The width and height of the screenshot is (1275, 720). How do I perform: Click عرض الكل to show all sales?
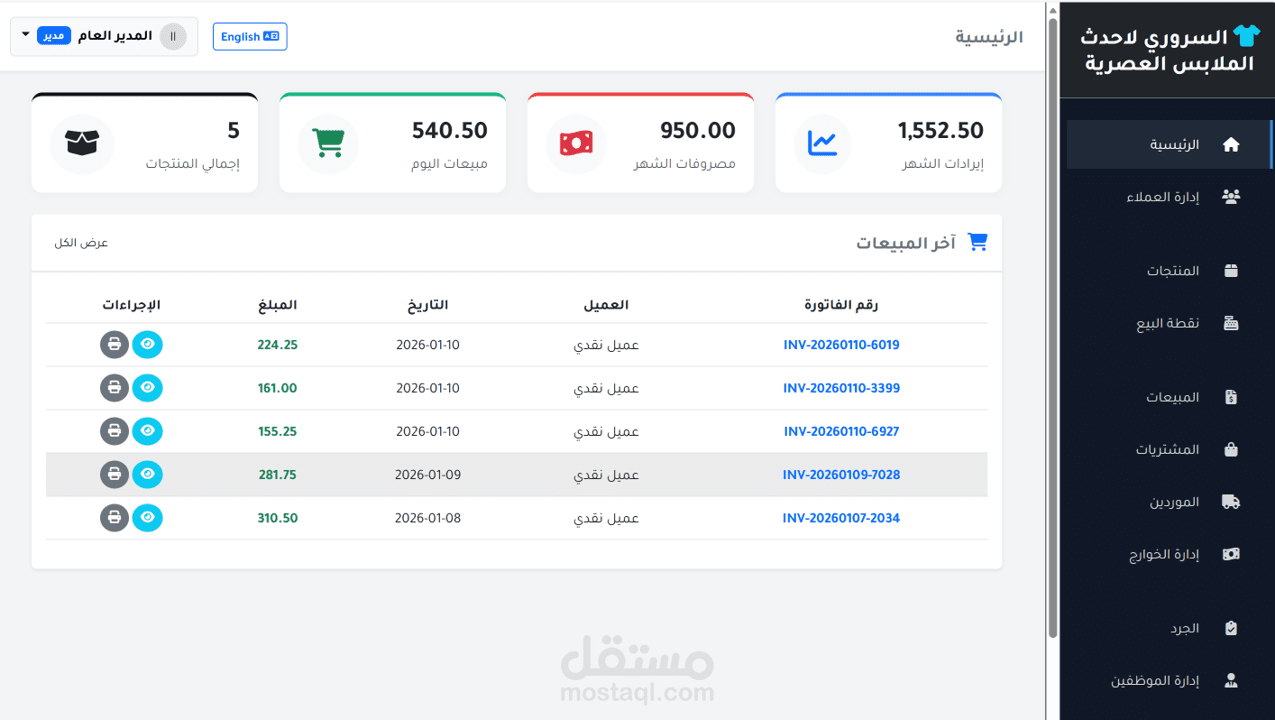[81, 243]
